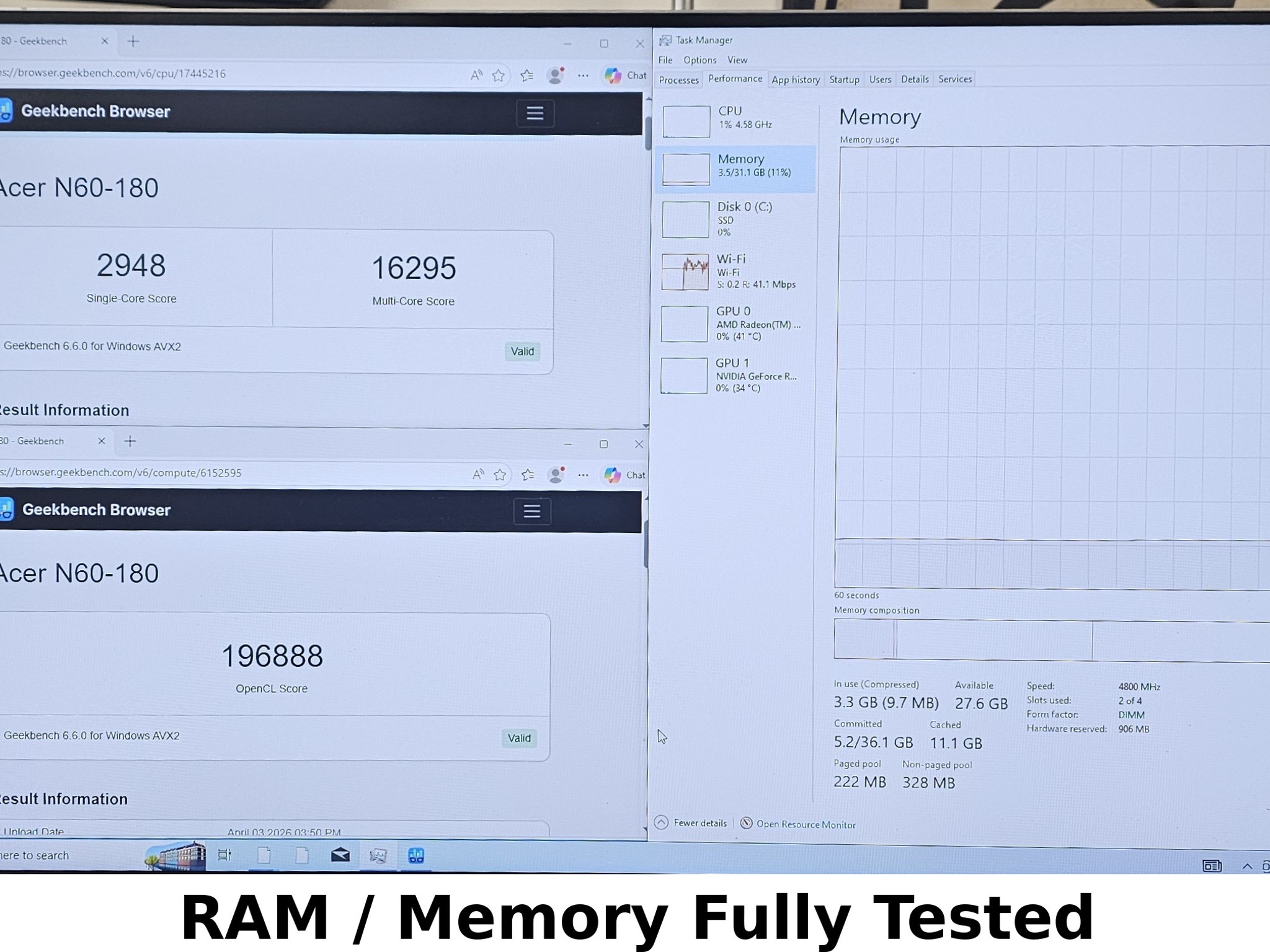Viewport: 1270px width, 952px height.
Task: Show hidden system tray icons with the chevron
Action: (1247, 866)
